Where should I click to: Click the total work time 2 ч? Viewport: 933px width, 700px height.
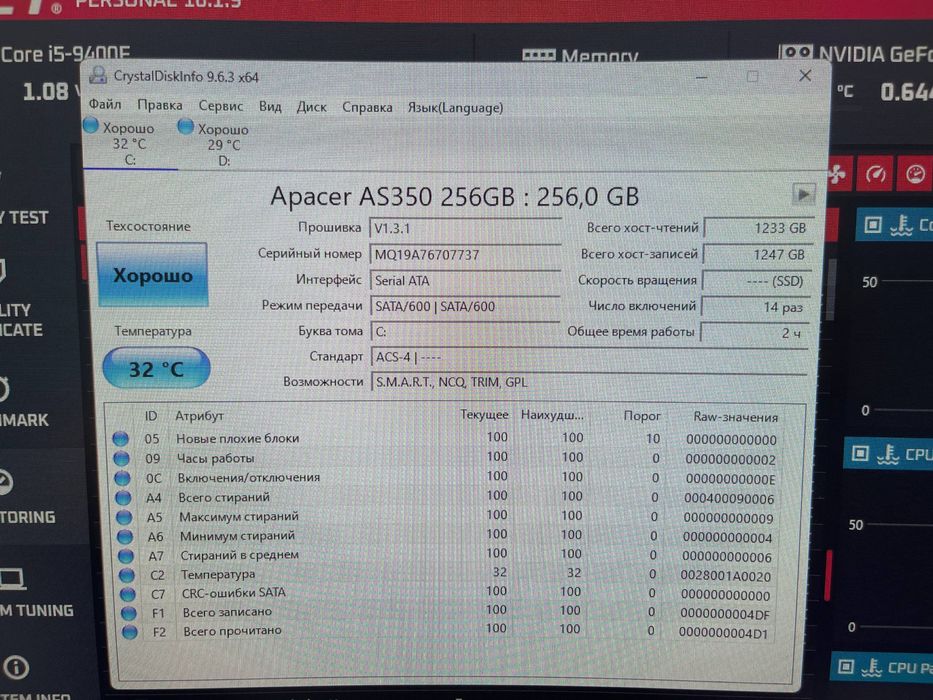(754, 333)
